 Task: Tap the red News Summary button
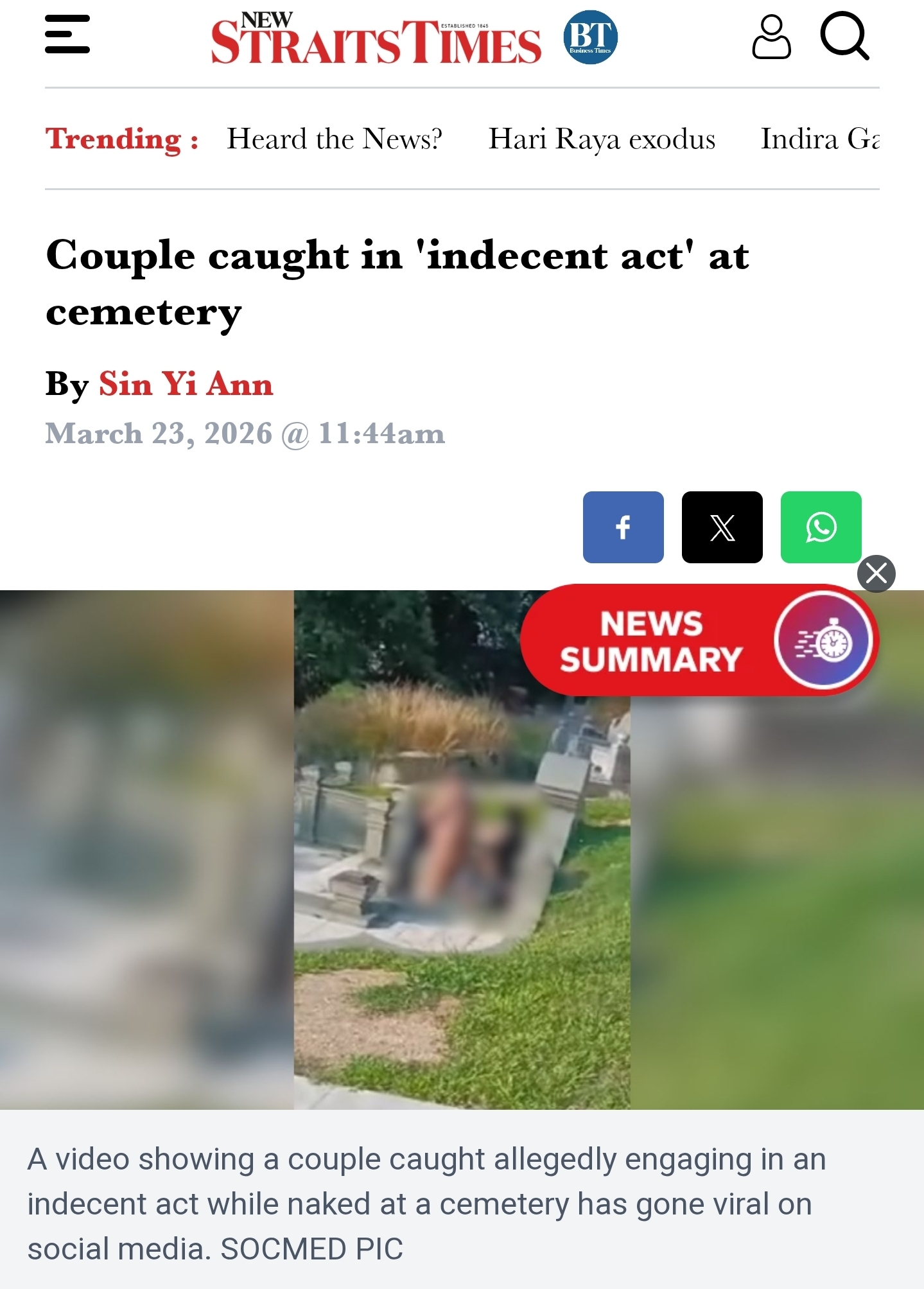699,640
